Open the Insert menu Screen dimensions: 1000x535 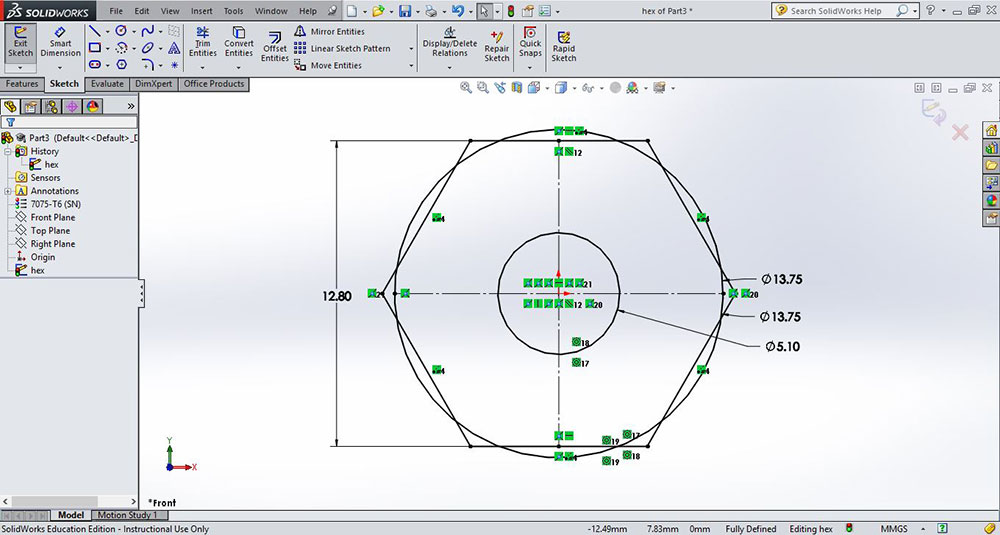tap(201, 11)
